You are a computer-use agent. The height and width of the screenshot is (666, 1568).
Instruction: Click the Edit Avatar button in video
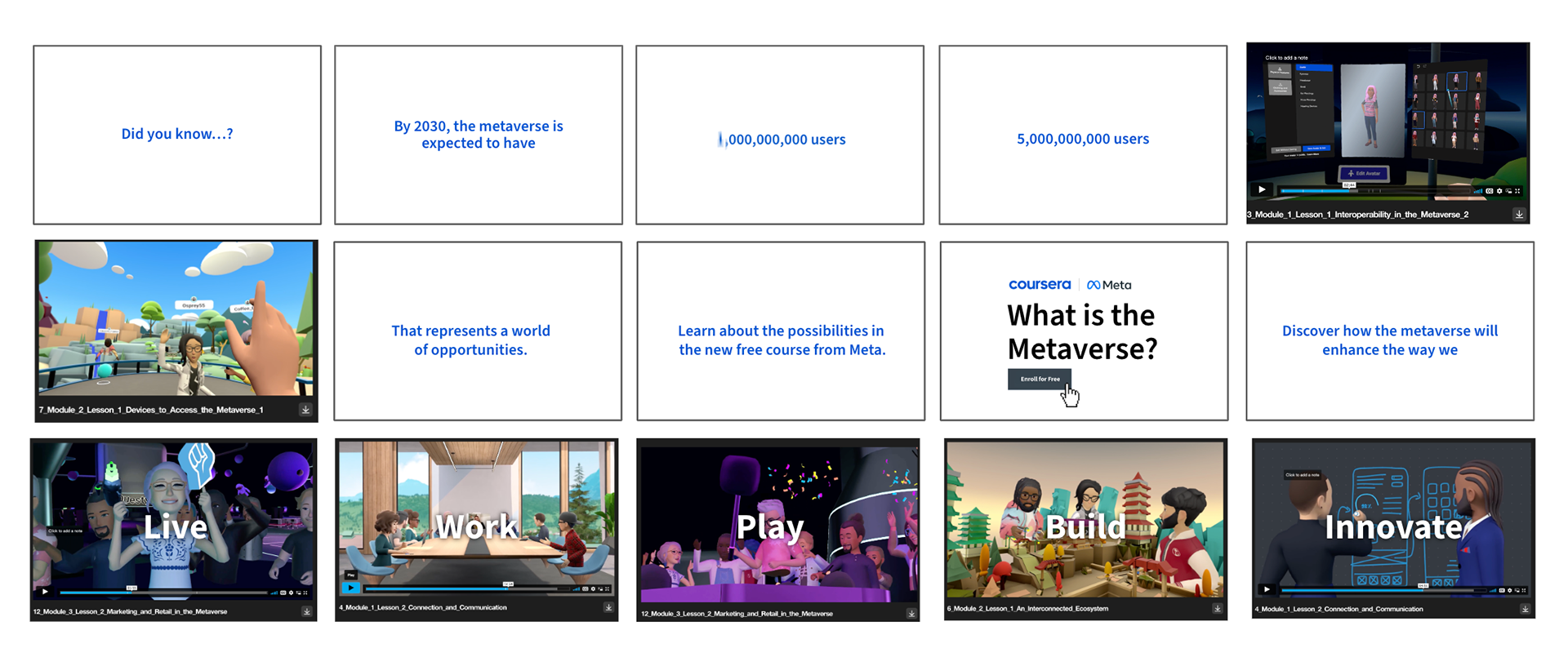(x=1364, y=174)
